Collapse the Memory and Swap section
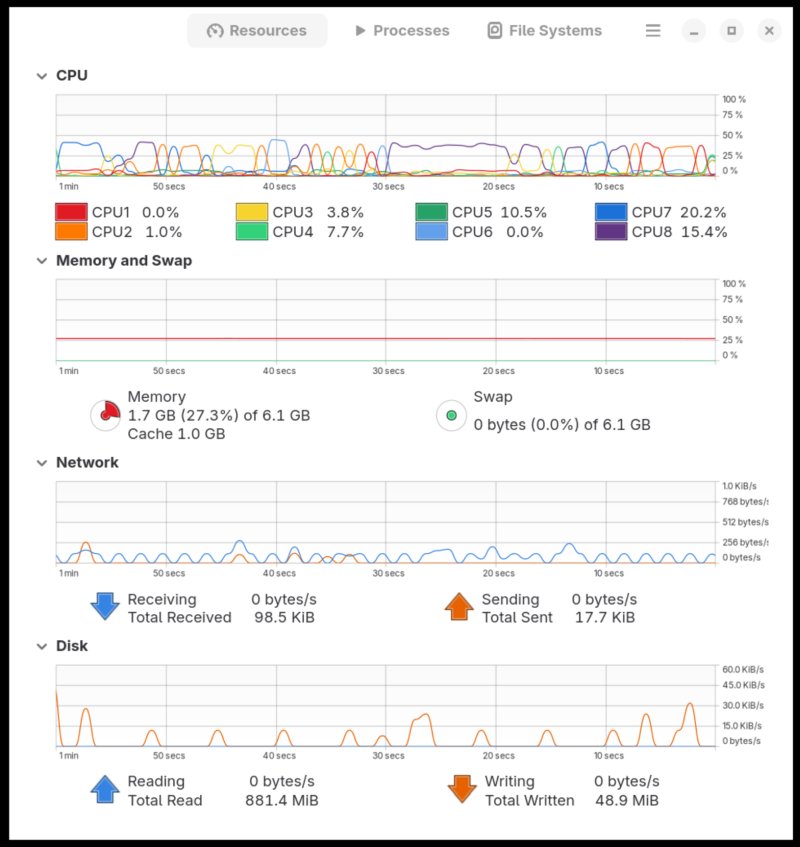 (41, 261)
